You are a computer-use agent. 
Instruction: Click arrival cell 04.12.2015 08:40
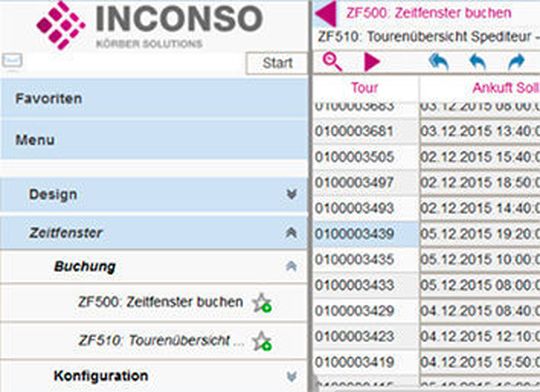pos(480,311)
